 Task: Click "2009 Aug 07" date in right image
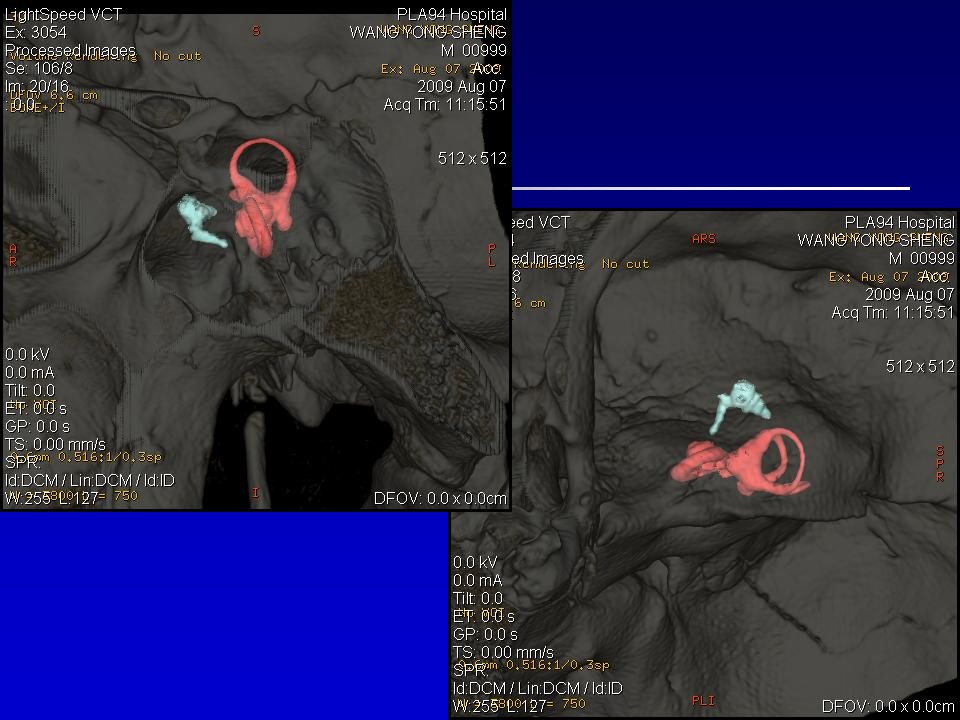click(x=910, y=294)
